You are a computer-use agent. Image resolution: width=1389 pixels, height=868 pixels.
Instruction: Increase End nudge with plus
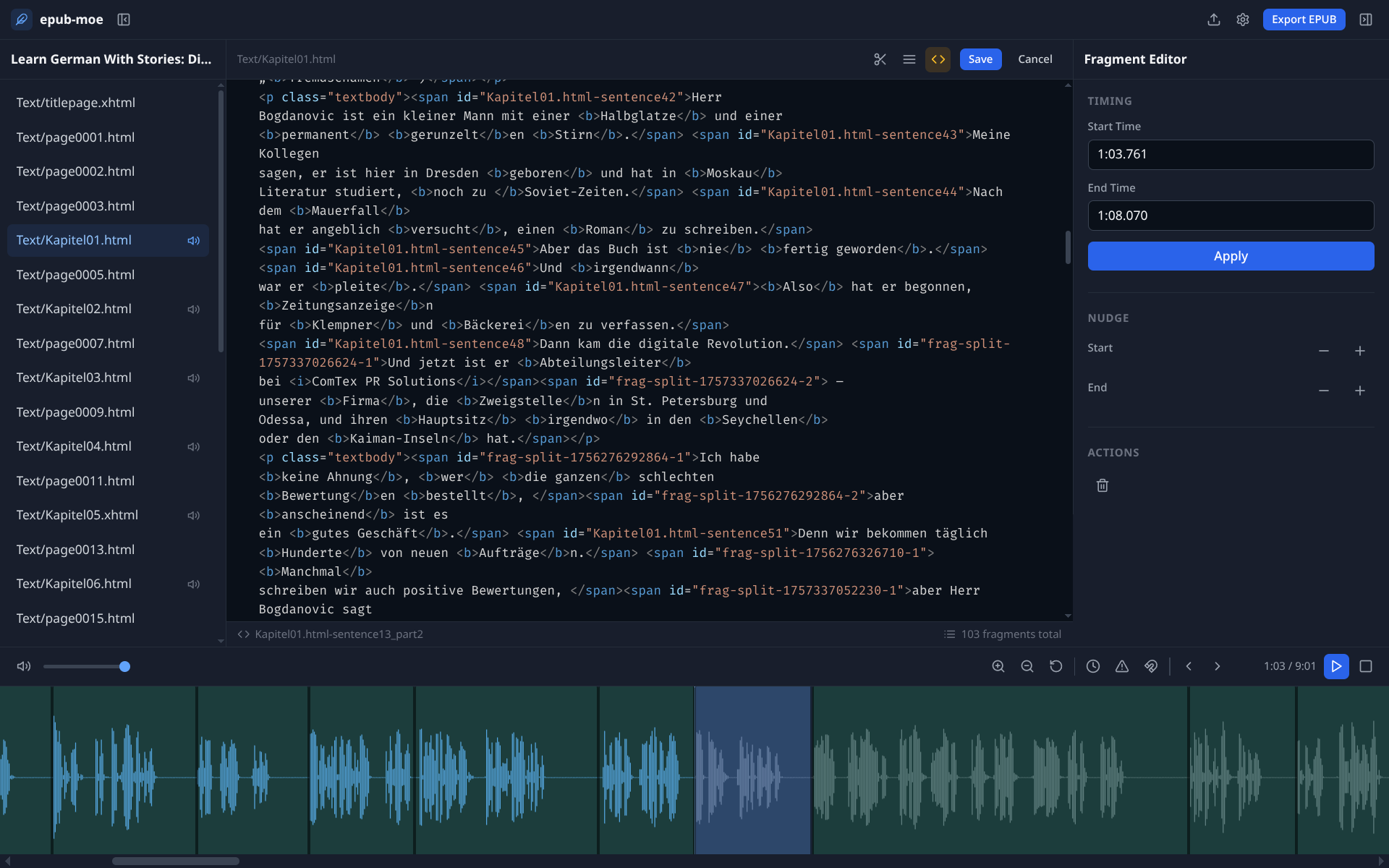pos(1360,391)
